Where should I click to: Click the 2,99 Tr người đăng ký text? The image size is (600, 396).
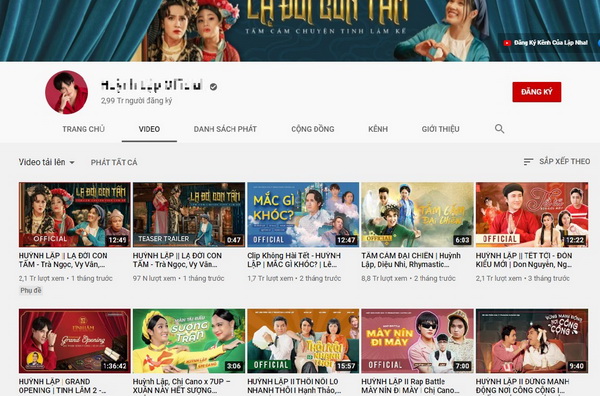click(x=137, y=101)
